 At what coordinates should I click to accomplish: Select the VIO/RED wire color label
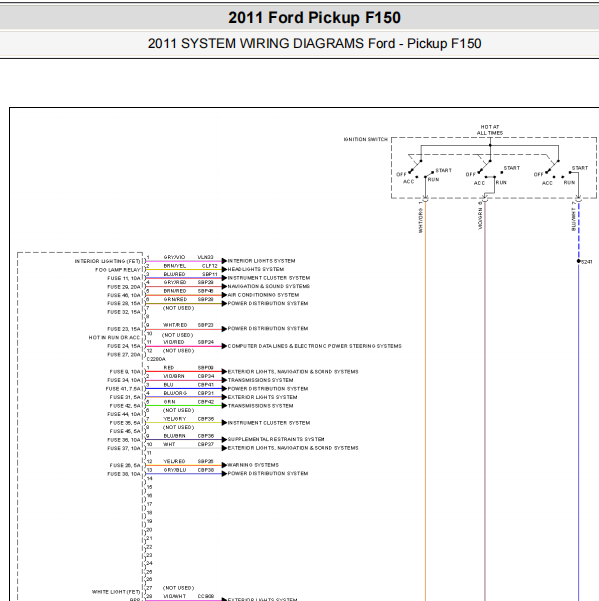pyautogui.click(x=174, y=342)
